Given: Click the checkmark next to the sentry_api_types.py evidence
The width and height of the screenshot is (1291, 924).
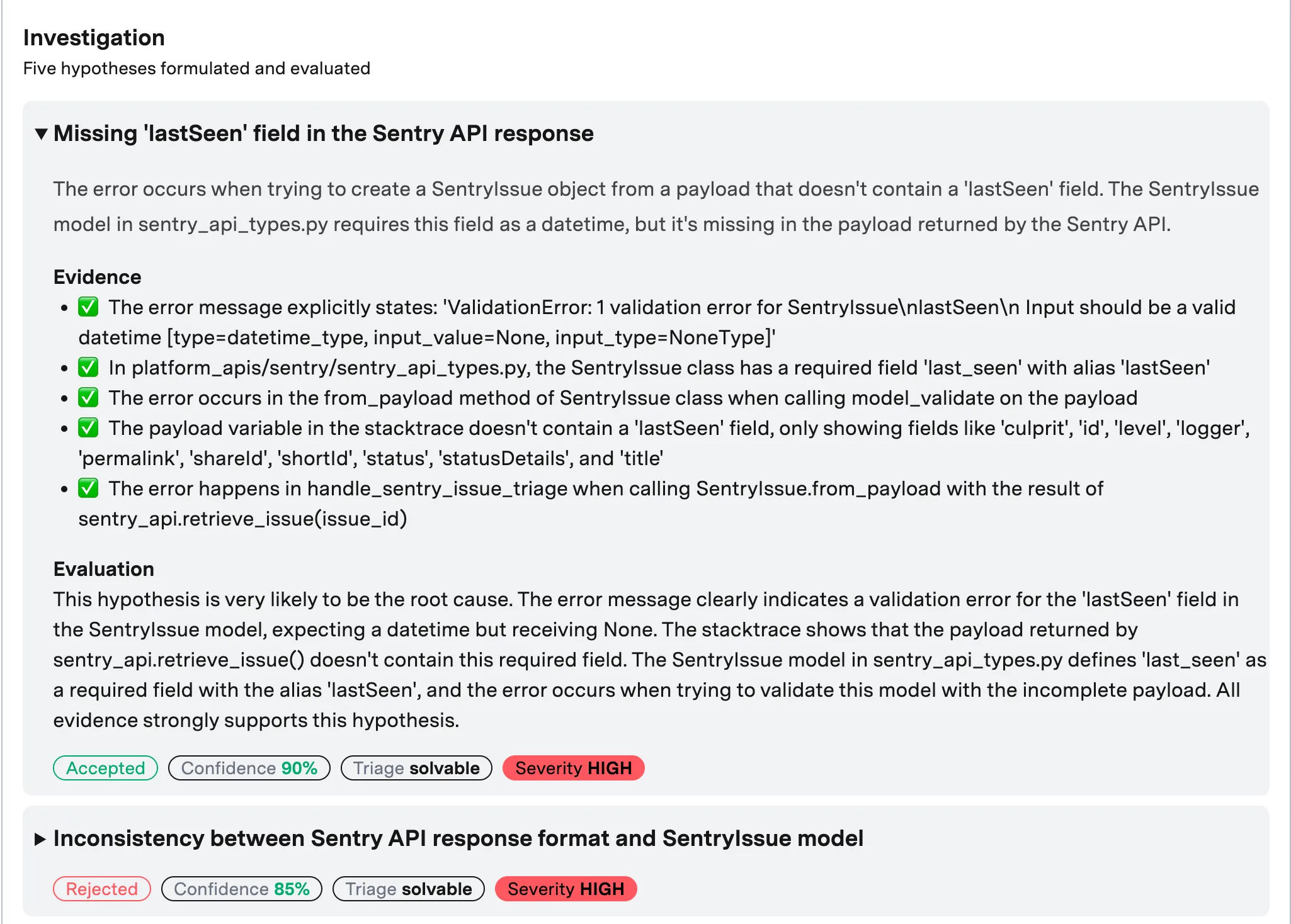Looking at the screenshot, I should (88, 368).
